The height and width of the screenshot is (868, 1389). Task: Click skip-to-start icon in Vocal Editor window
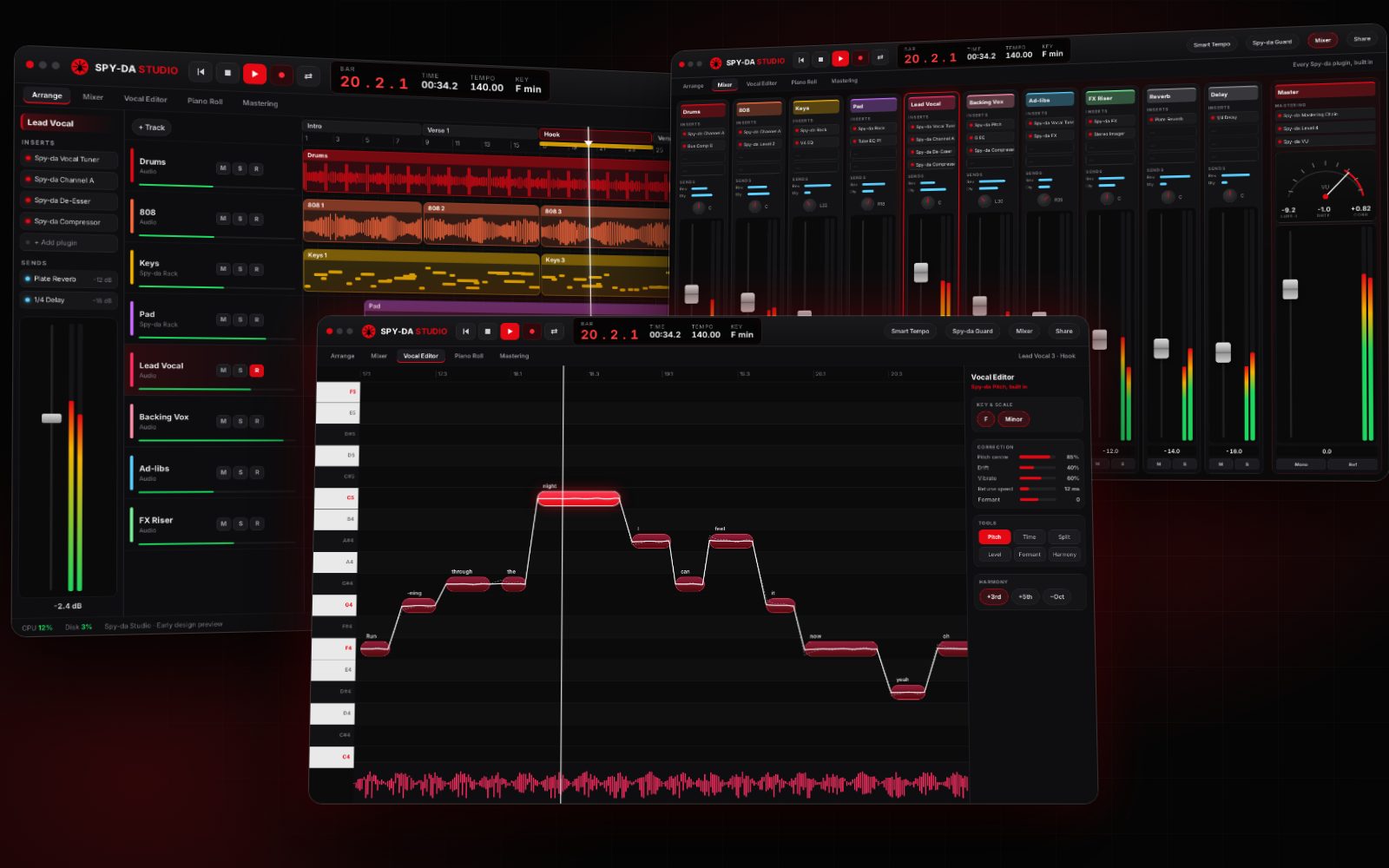465,331
